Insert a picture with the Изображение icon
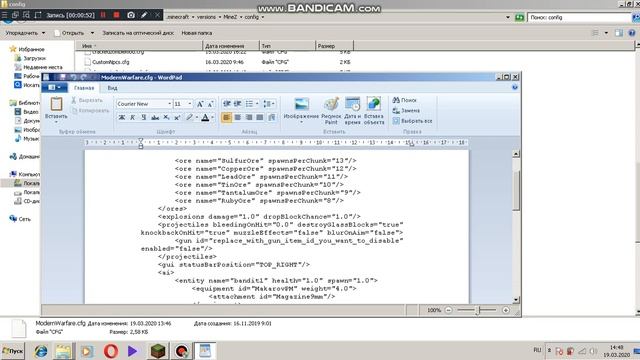This screenshot has width=640, height=360. (x=301, y=104)
